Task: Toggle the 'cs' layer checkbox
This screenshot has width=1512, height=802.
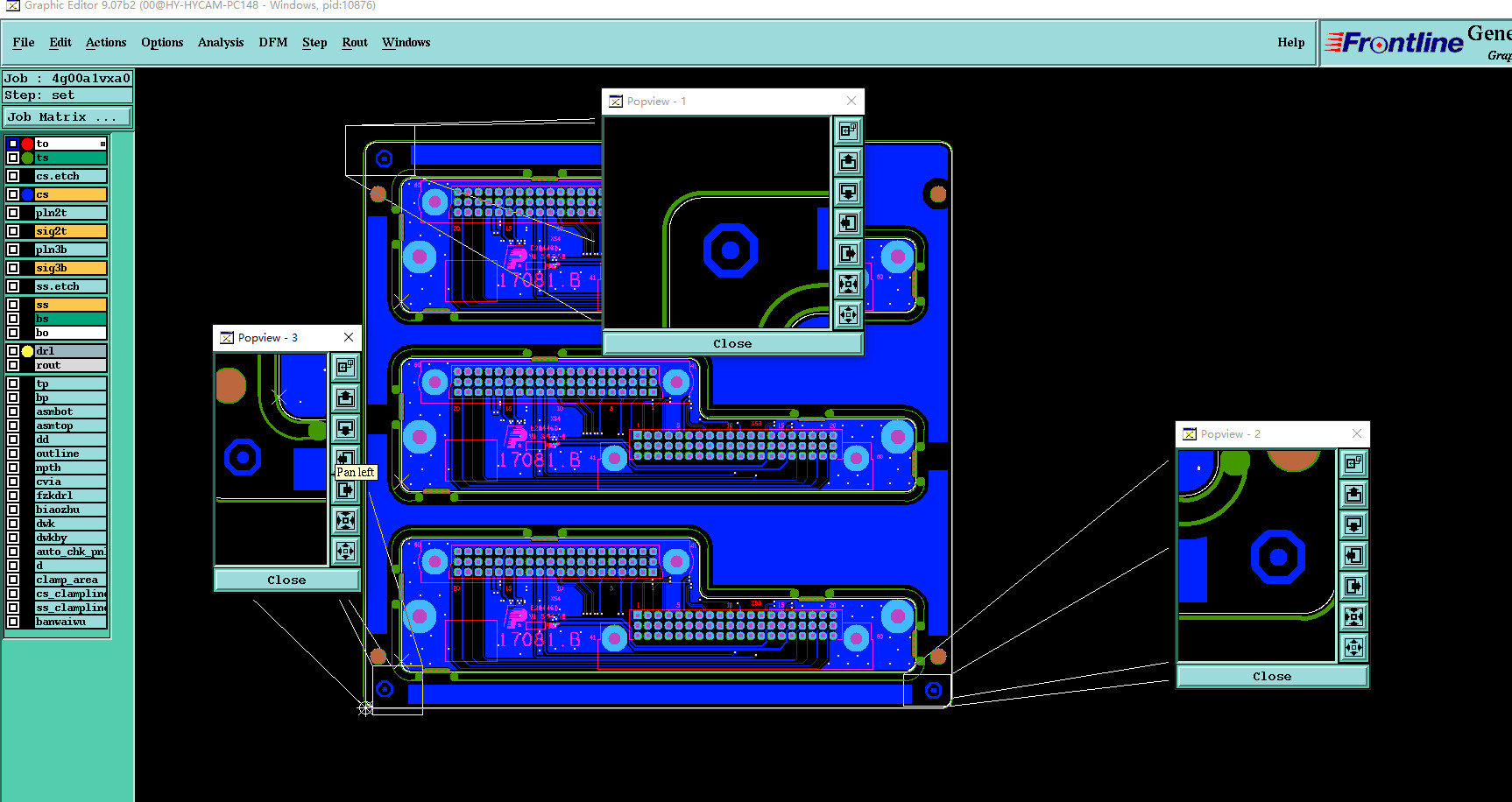Action: (13, 194)
